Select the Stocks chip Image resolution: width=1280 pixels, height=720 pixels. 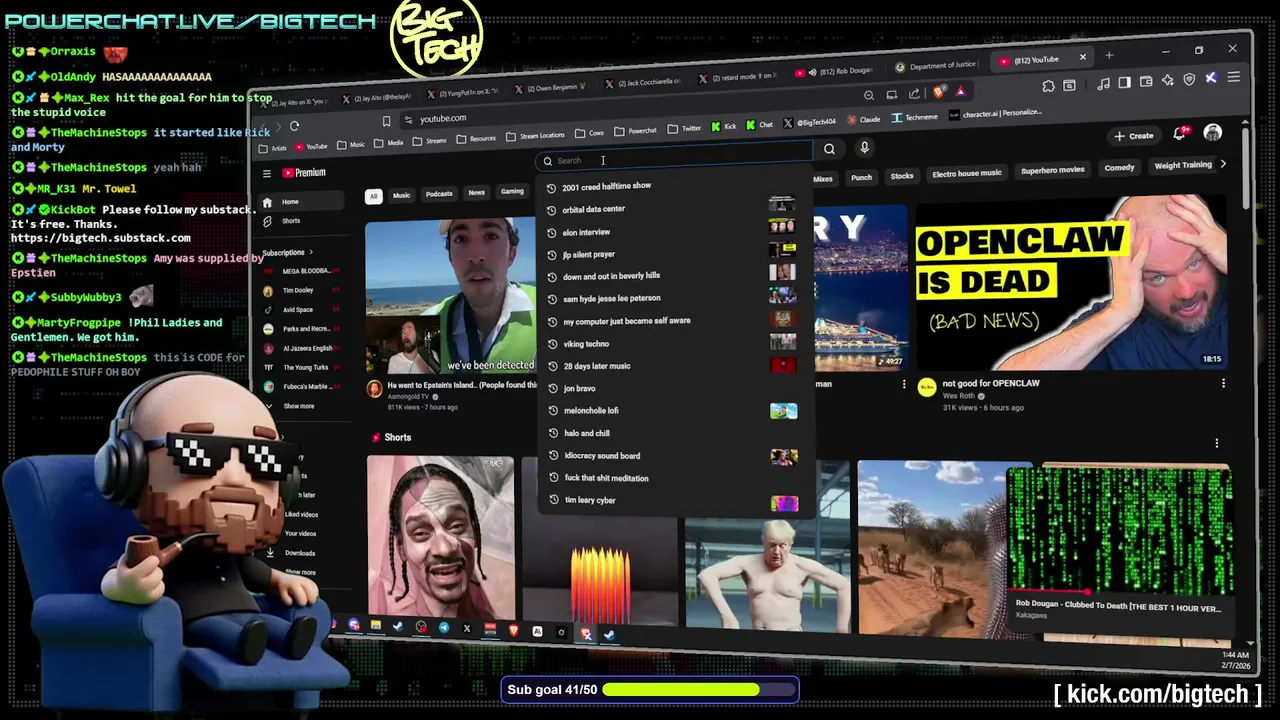tap(902, 176)
